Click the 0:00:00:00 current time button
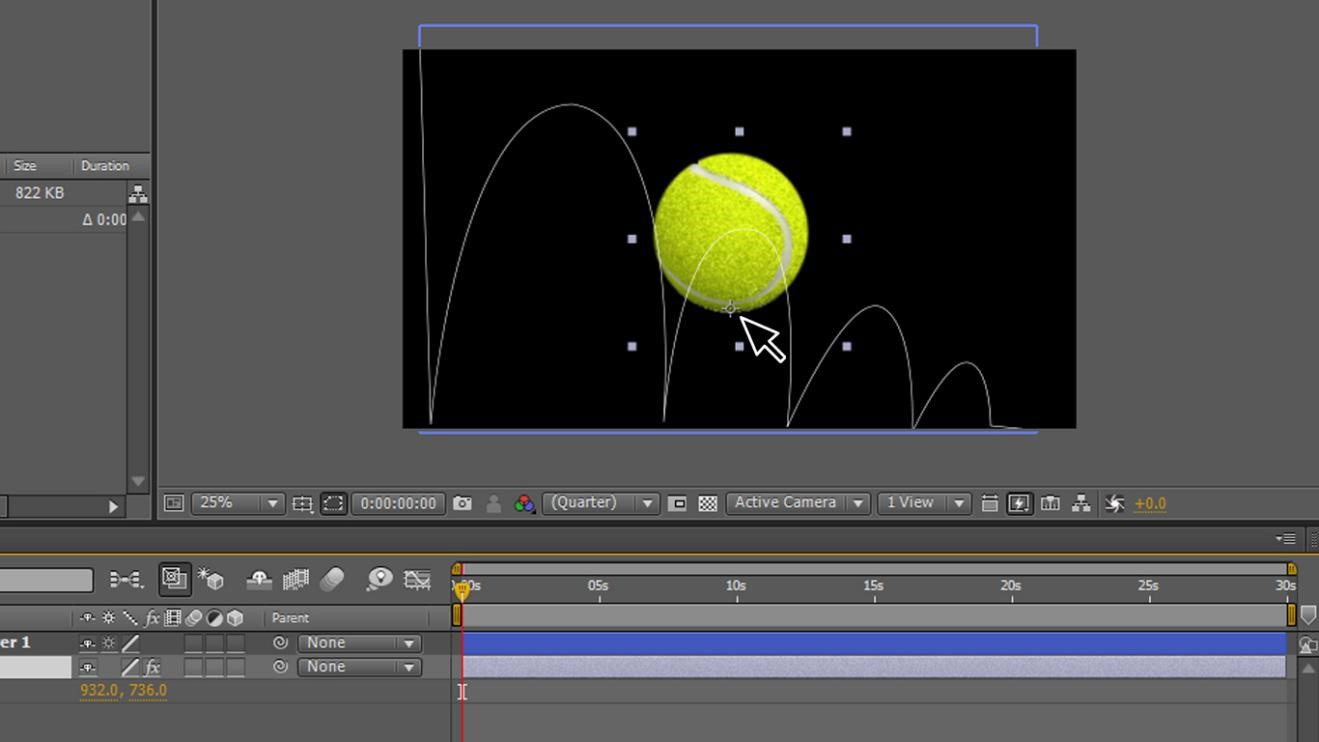The image size is (1319, 742). [x=398, y=504]
